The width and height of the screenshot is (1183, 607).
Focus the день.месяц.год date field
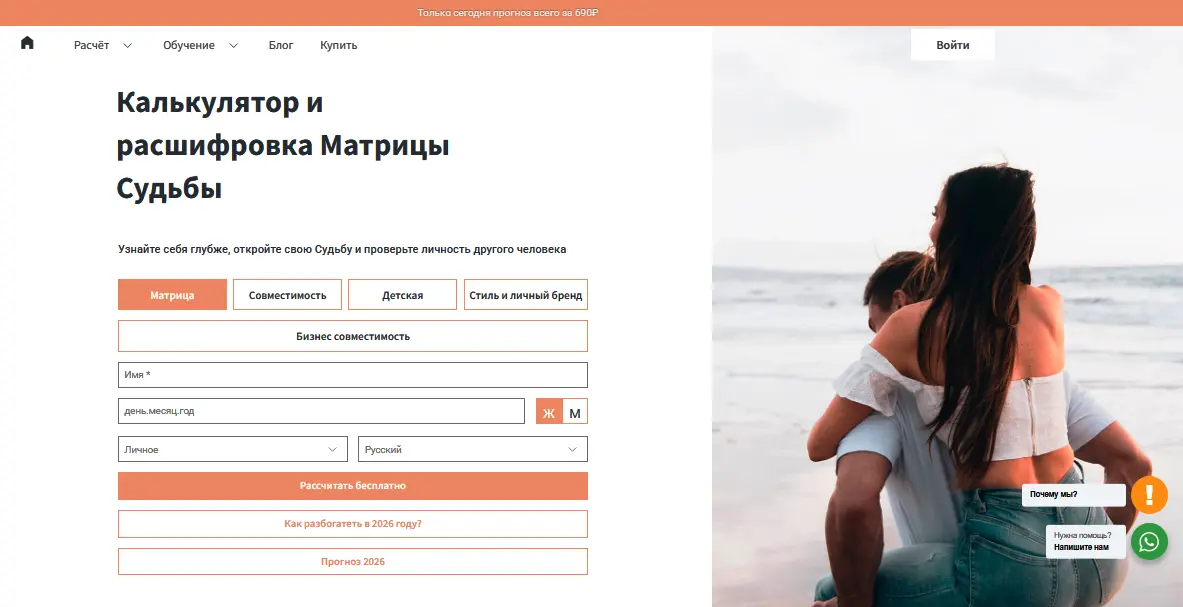(321, 411)
